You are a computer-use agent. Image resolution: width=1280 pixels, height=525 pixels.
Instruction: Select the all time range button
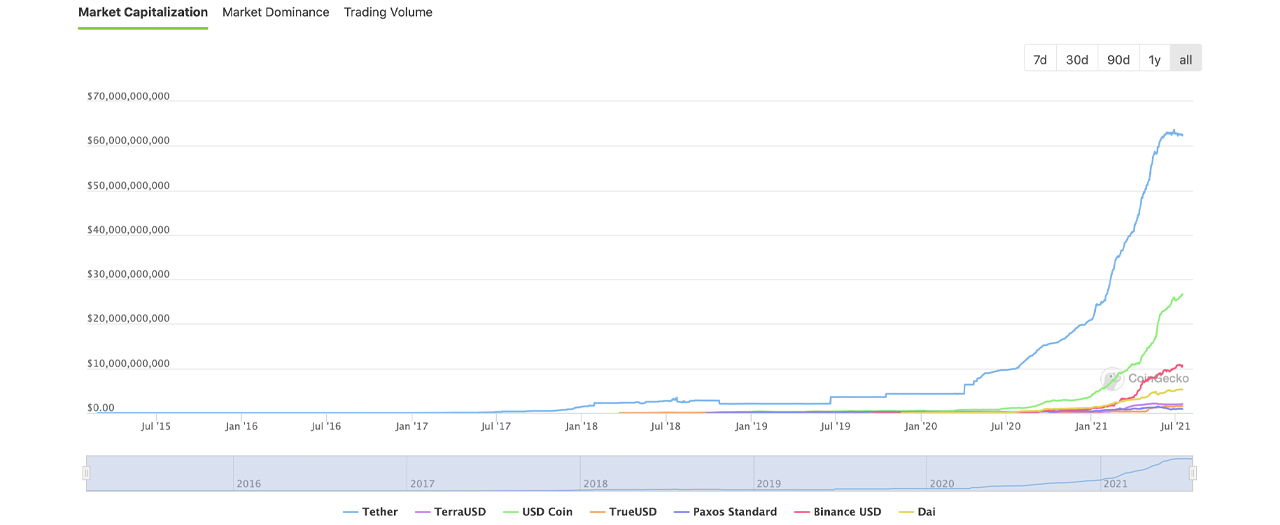pos(1186,59)
